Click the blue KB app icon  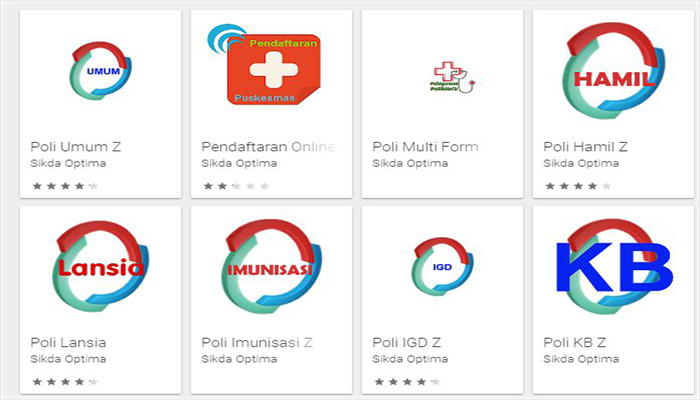614,267
